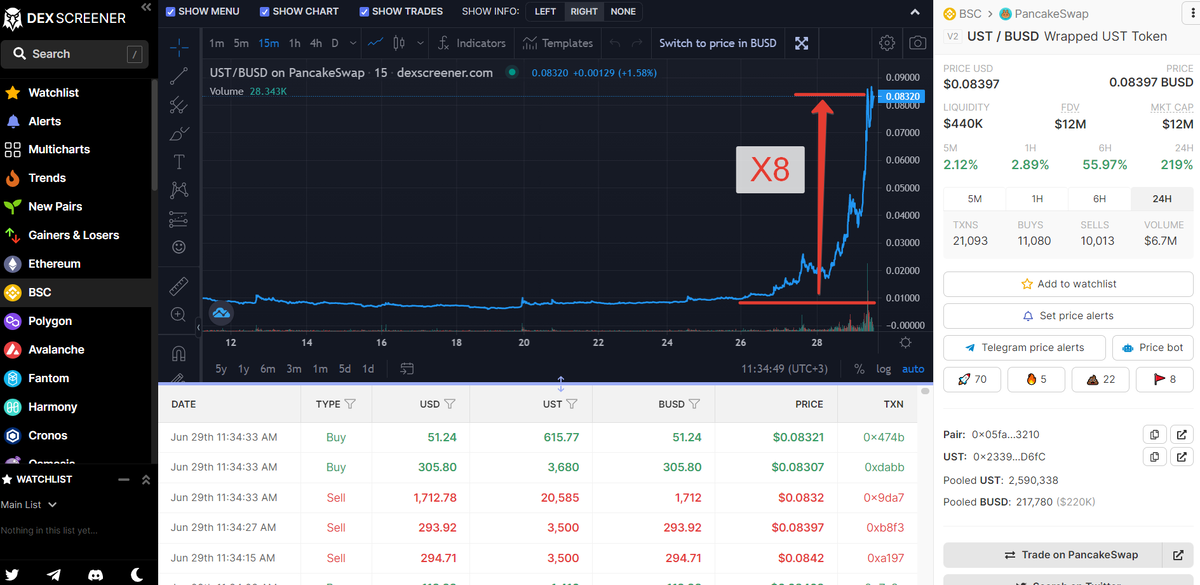Open the Main List dropdown

[x=29, y=505]
